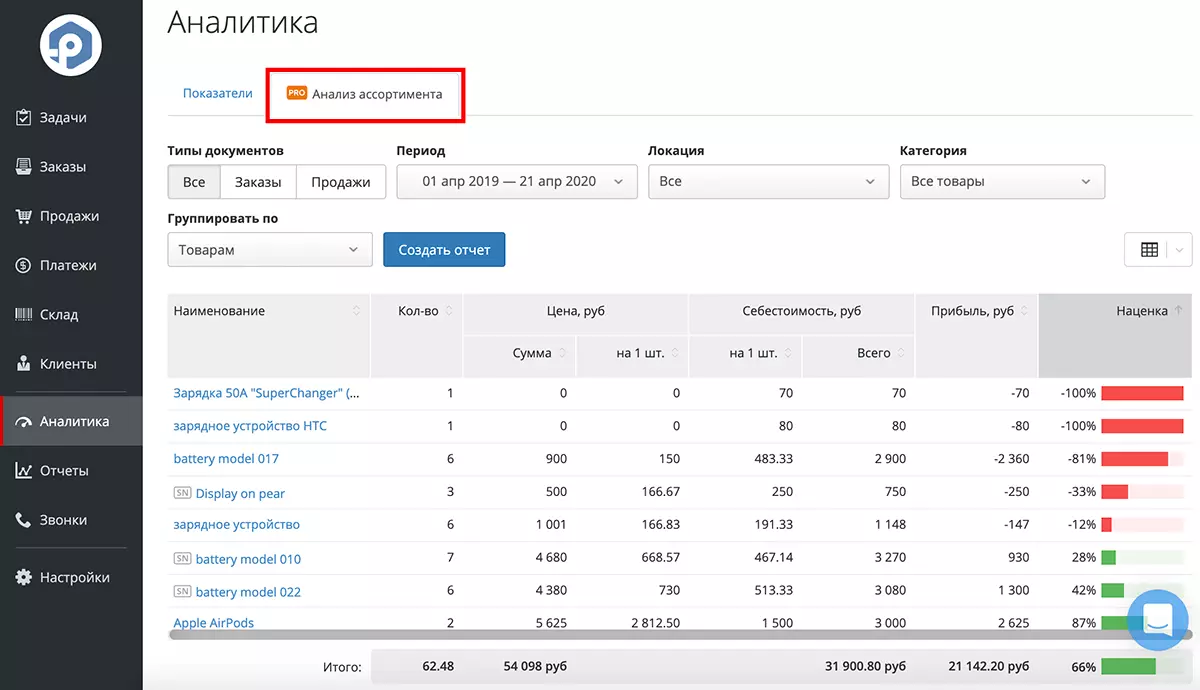This screenshot has height=690, width=1200.
Task: Select Заказы document type
Action: (x=258, y=182)
